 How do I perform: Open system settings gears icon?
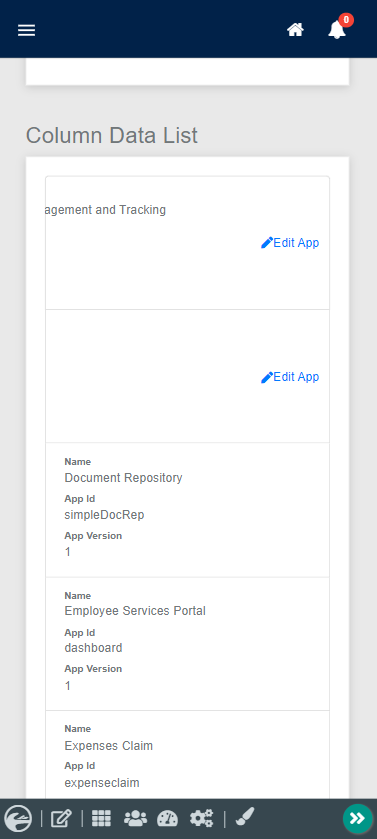pyautogui.click(x=202, y=818)
